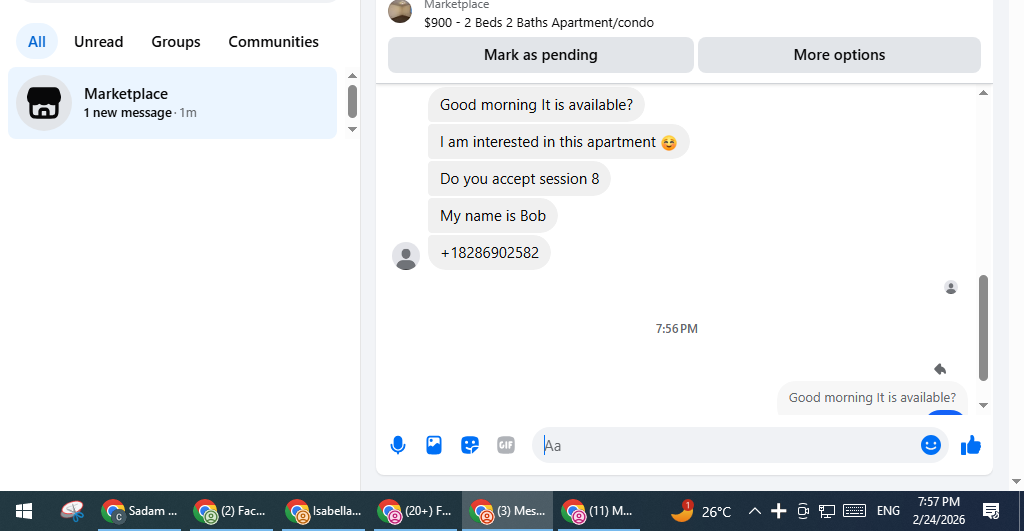Open the emoji picker in message box
1024x531 pixels.
931,445
